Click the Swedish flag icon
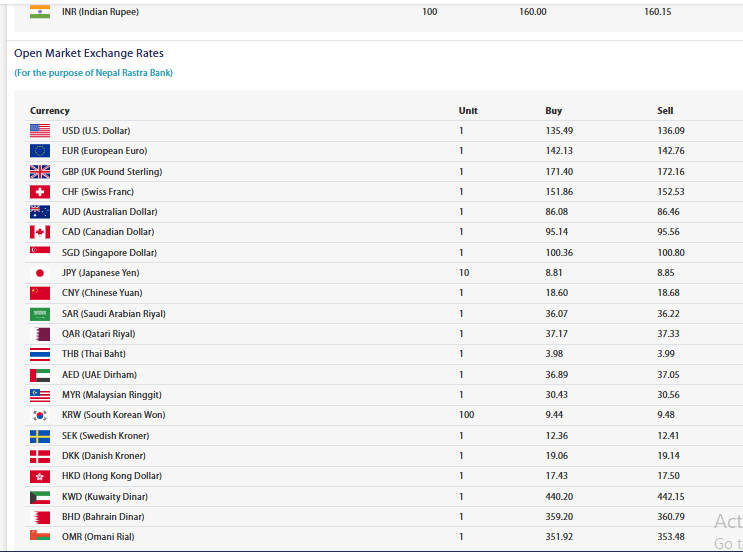The width and height of the screenshot is (743, 552). [40, 436]
